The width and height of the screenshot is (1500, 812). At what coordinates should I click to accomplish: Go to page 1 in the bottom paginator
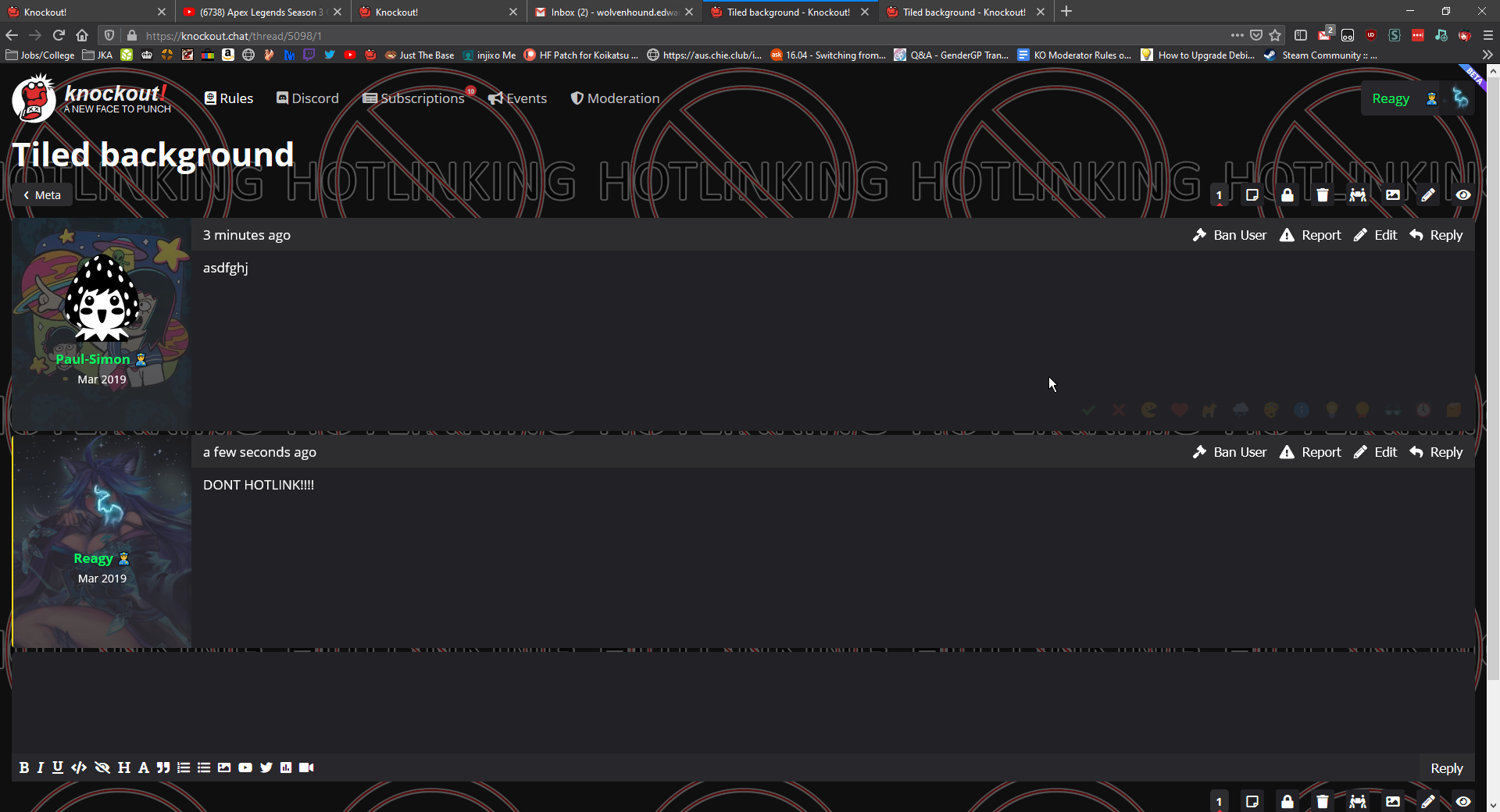[1219, 802]
